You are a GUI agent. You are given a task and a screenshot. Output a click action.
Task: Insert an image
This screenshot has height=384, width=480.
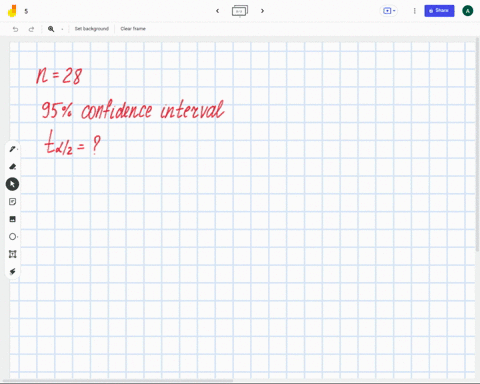tap(12, 219)
